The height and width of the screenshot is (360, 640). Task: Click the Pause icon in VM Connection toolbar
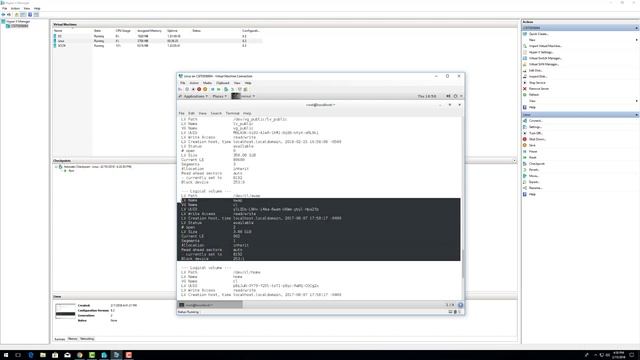pyautogui.click(x=213, y=89)
